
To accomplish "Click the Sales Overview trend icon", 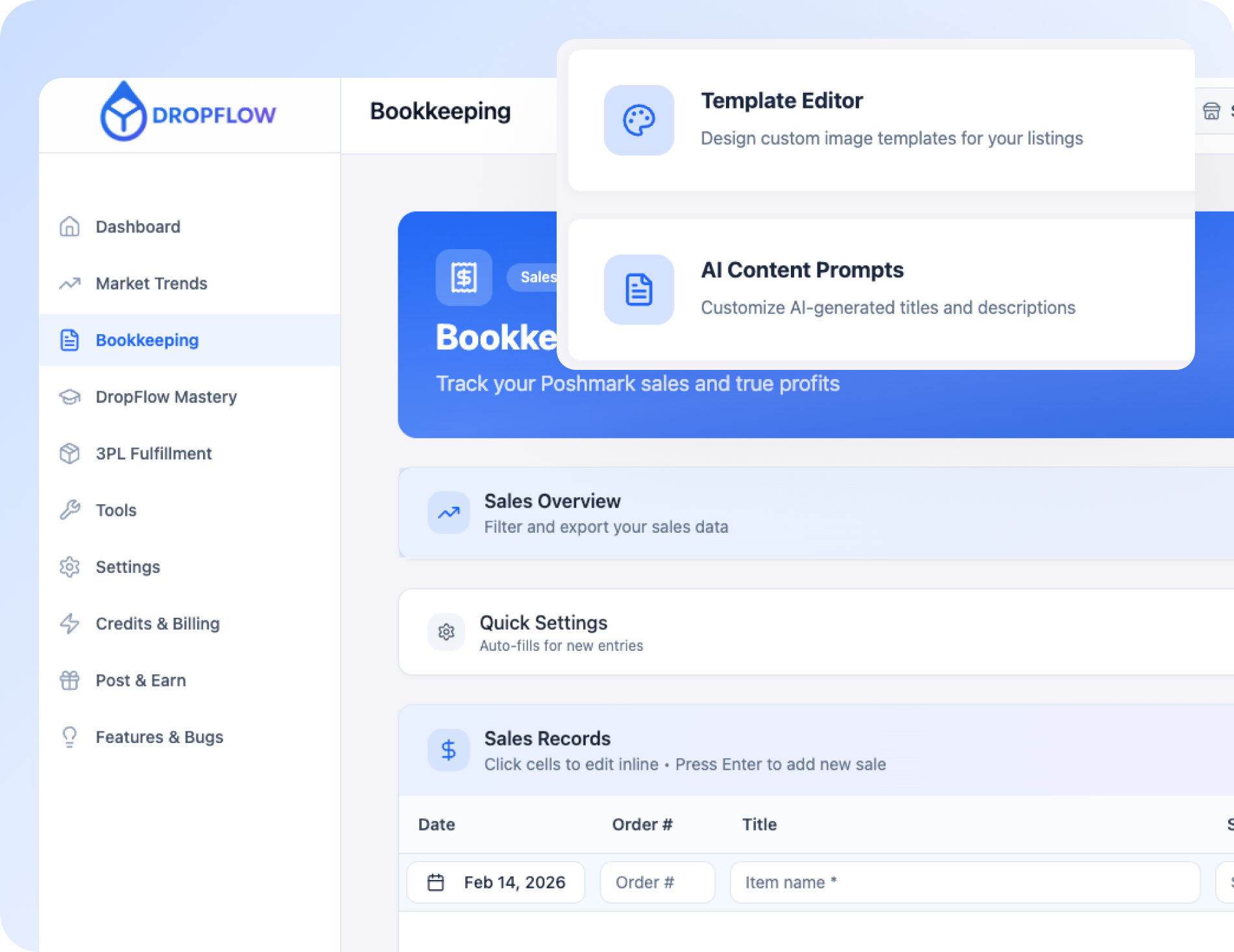I will click(x=448, y=513).
